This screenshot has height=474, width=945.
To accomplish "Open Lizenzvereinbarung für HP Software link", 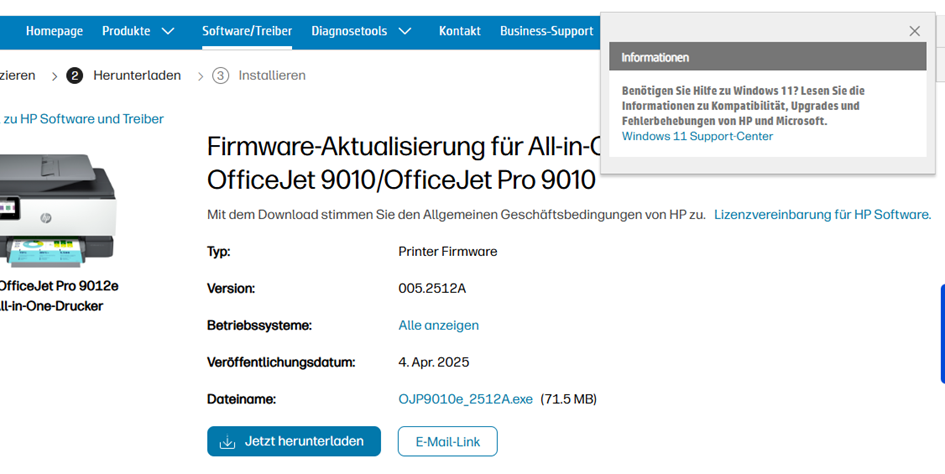I will [x=823, y=215].
